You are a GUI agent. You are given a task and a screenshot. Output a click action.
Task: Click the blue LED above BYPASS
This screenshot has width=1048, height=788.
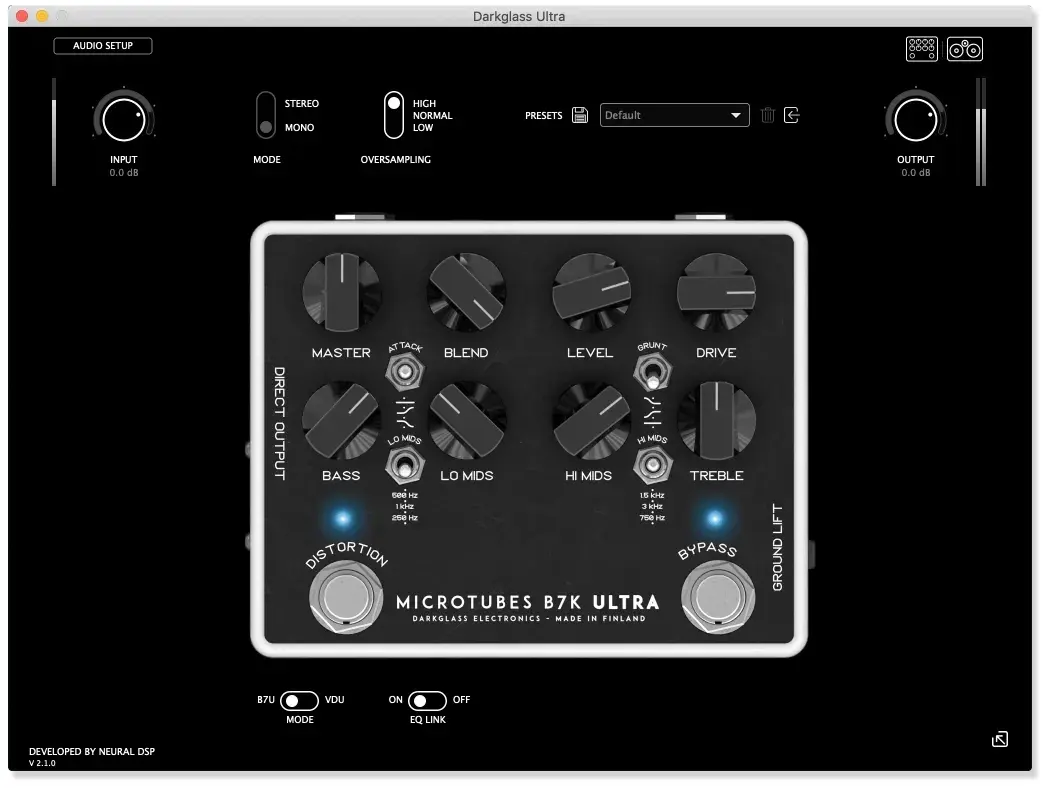click(714, 519)
